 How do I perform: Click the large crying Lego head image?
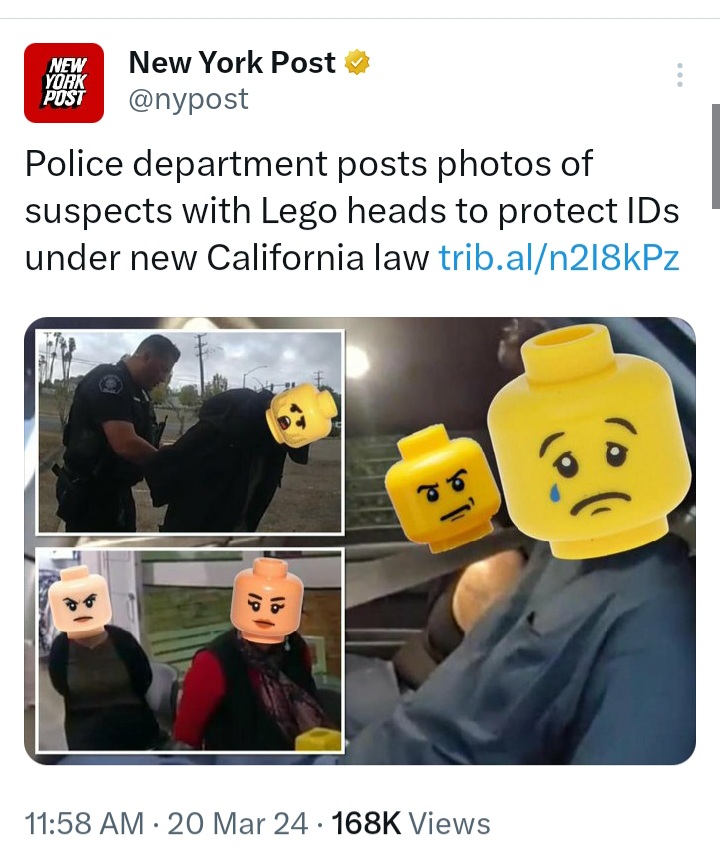590,440
